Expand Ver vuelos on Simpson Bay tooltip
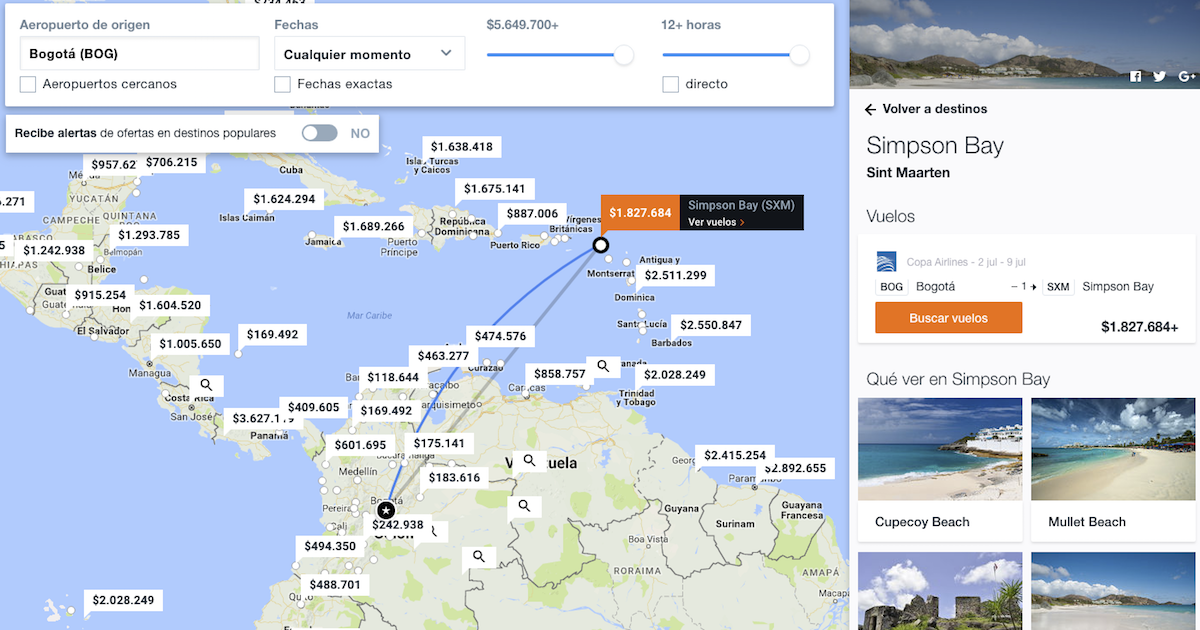This screenshot has width=1200, height=630. (x=715, y=222)
